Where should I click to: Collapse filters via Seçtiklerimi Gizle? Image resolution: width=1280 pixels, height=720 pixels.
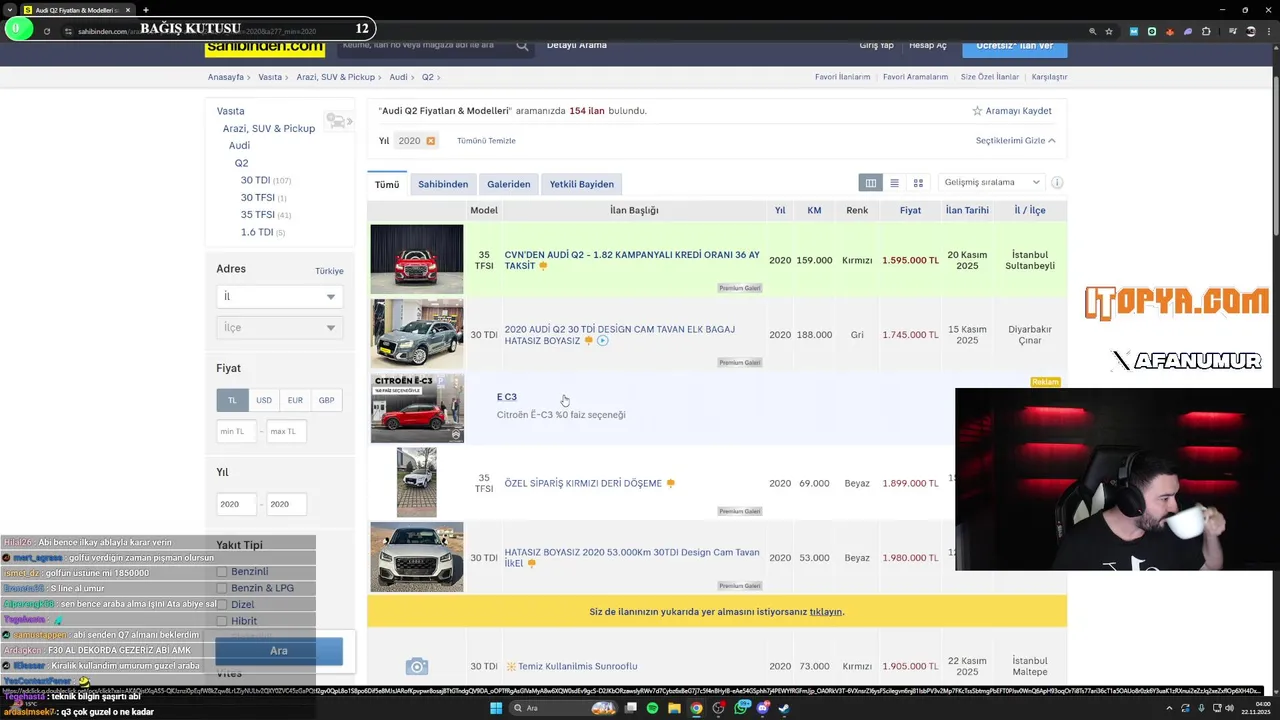pos(1015,141)
